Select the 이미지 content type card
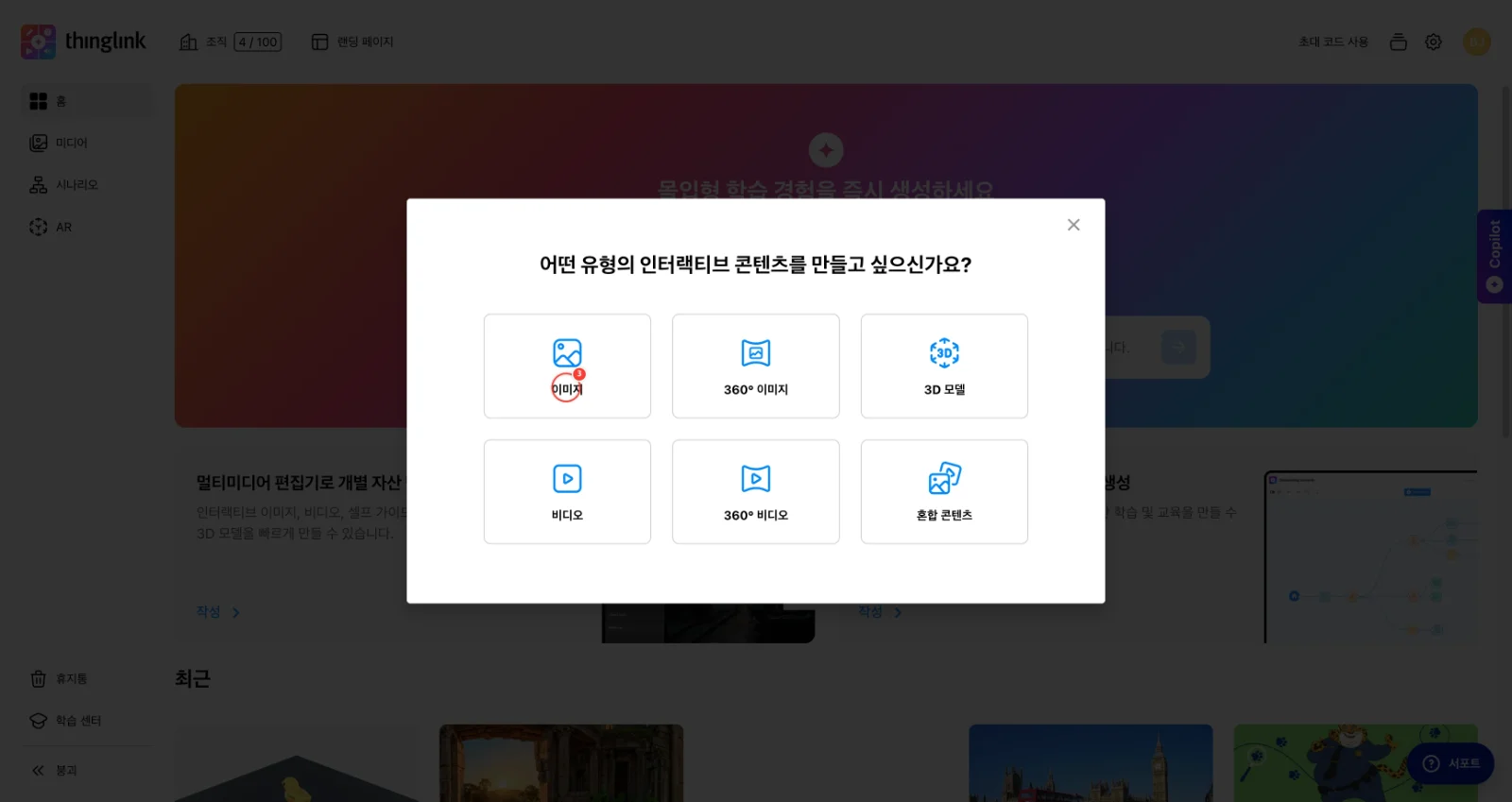Viewport: 1512px width, 802px height. click(567, 366)
